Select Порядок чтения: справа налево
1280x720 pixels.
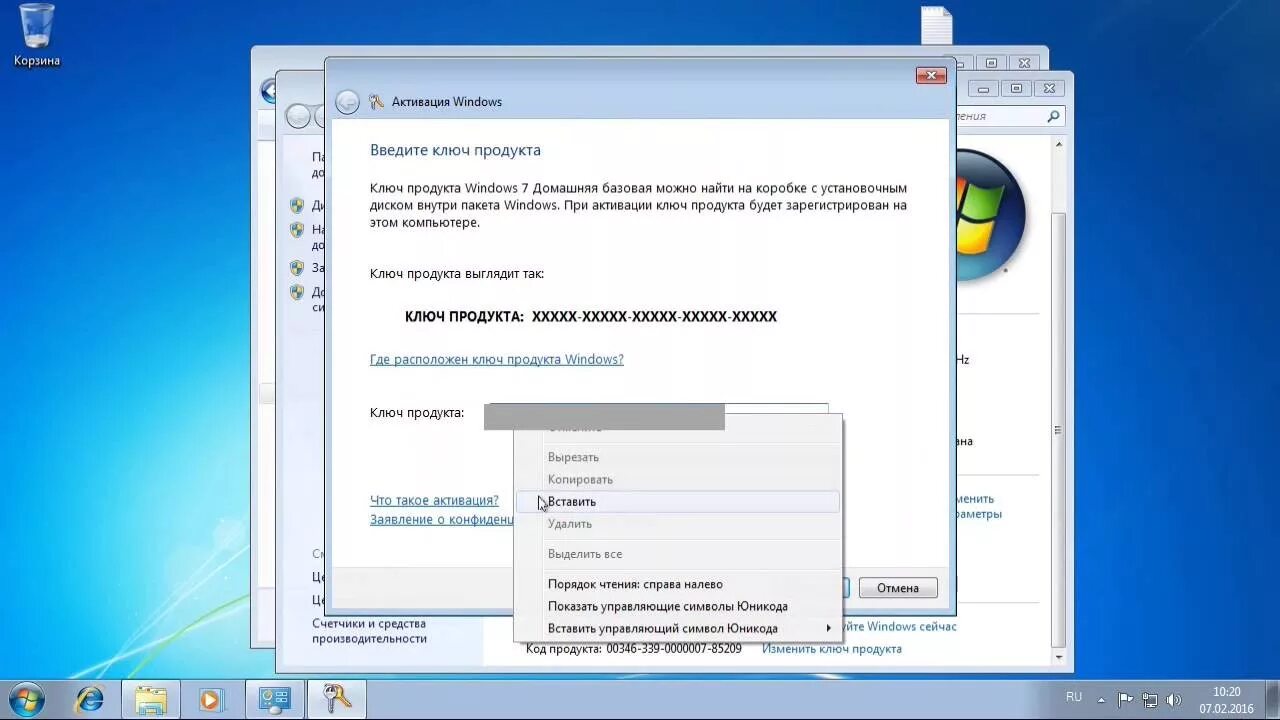(678, 584)
